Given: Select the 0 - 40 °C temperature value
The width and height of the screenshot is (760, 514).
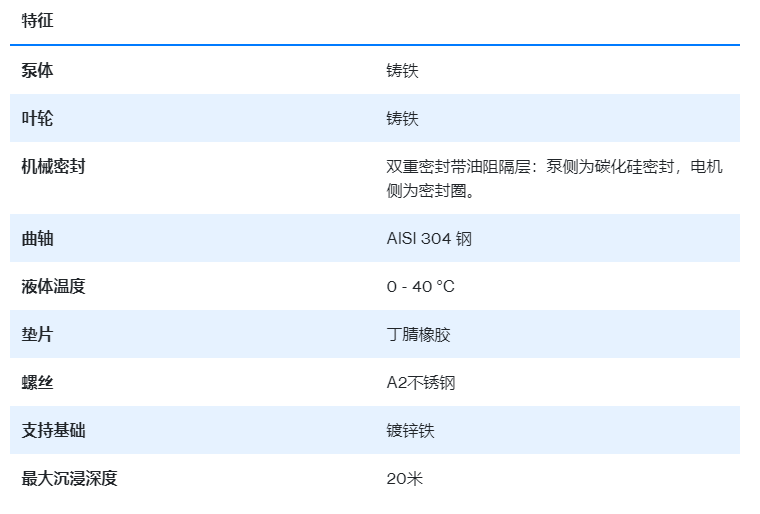Looking at the screenshot, I should (x=420, y=287).
